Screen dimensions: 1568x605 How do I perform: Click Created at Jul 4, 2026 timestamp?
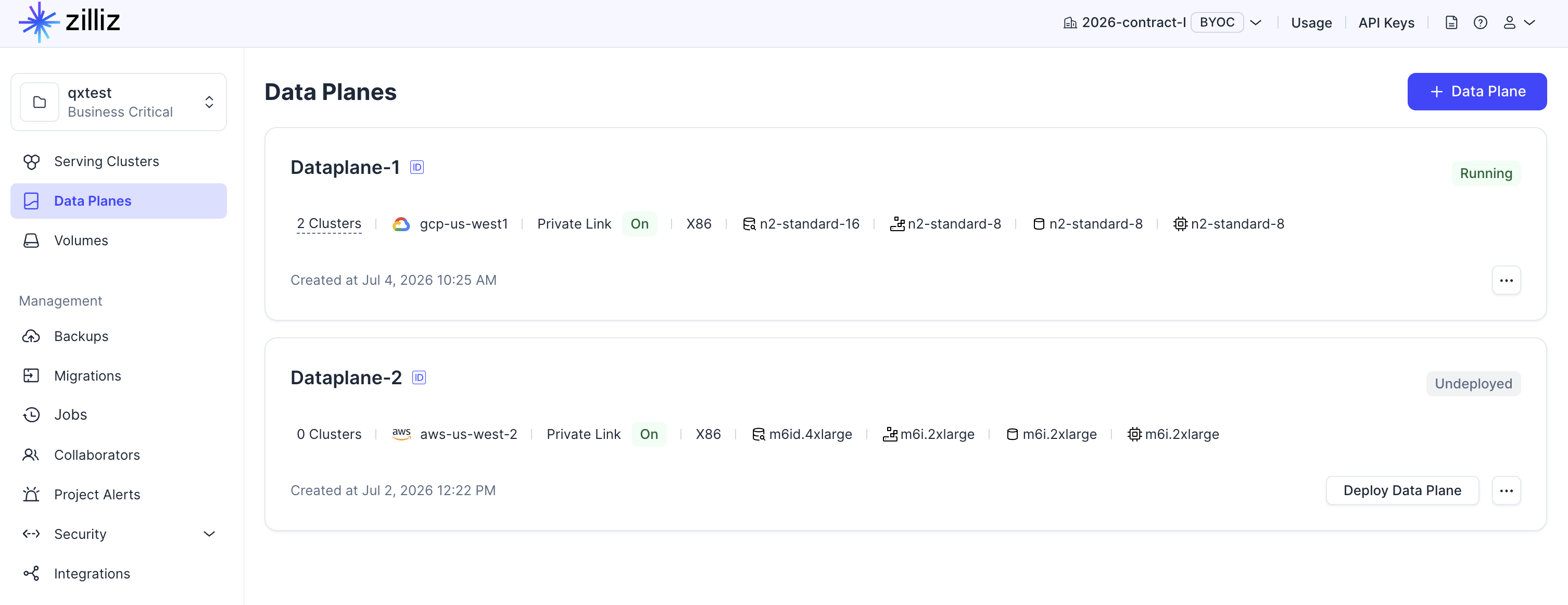393,280
